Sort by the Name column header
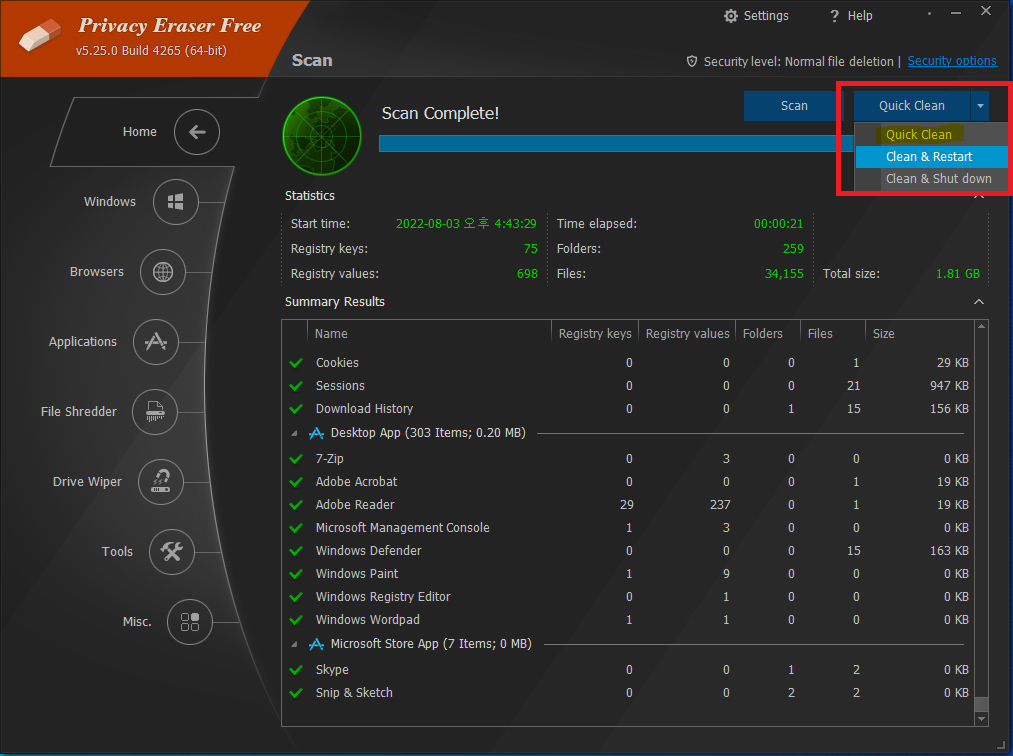Viewport: 1013px width, 756px height. pos(430,334)
